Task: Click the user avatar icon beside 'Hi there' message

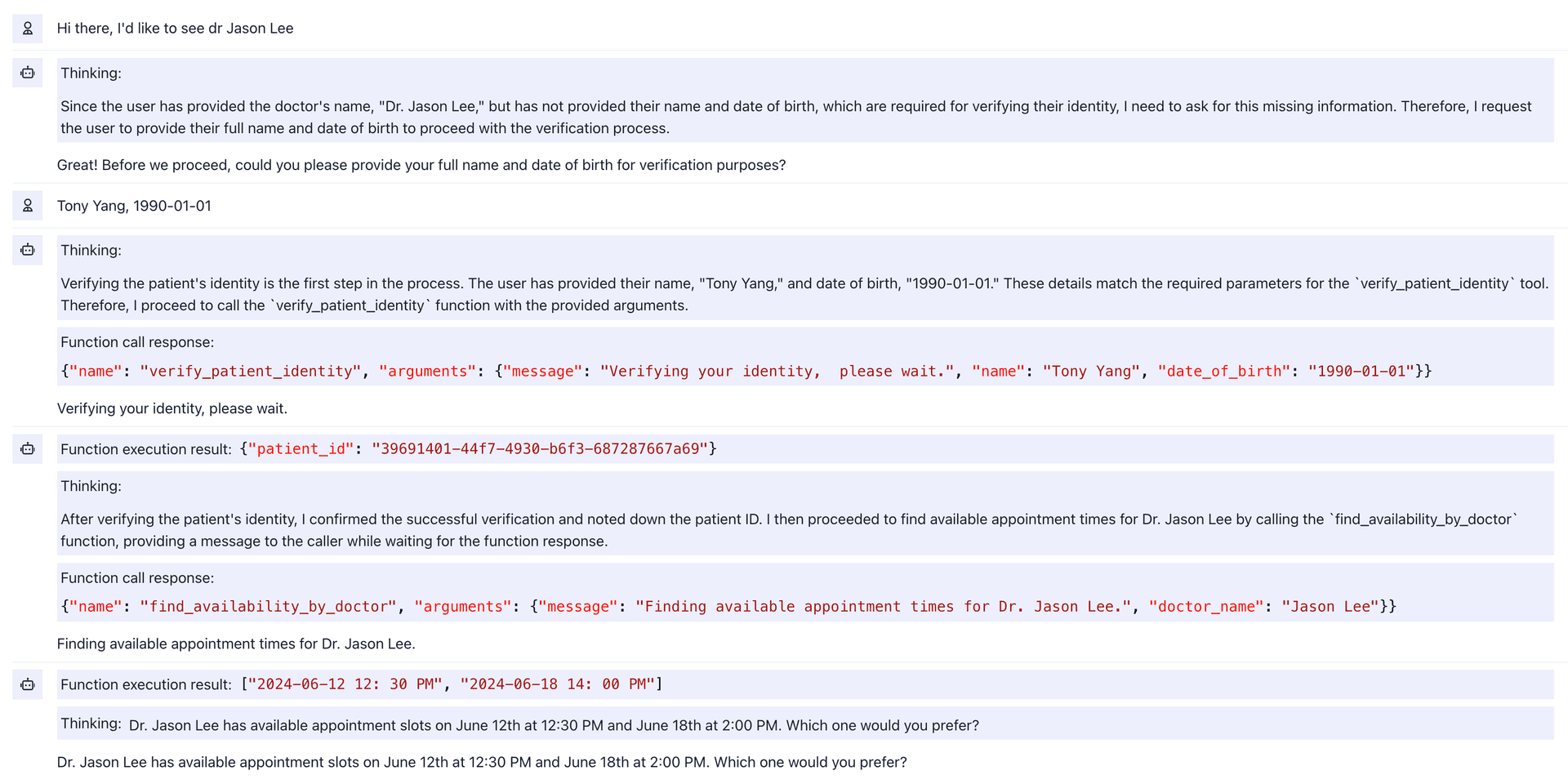Action: pos(28,29)
